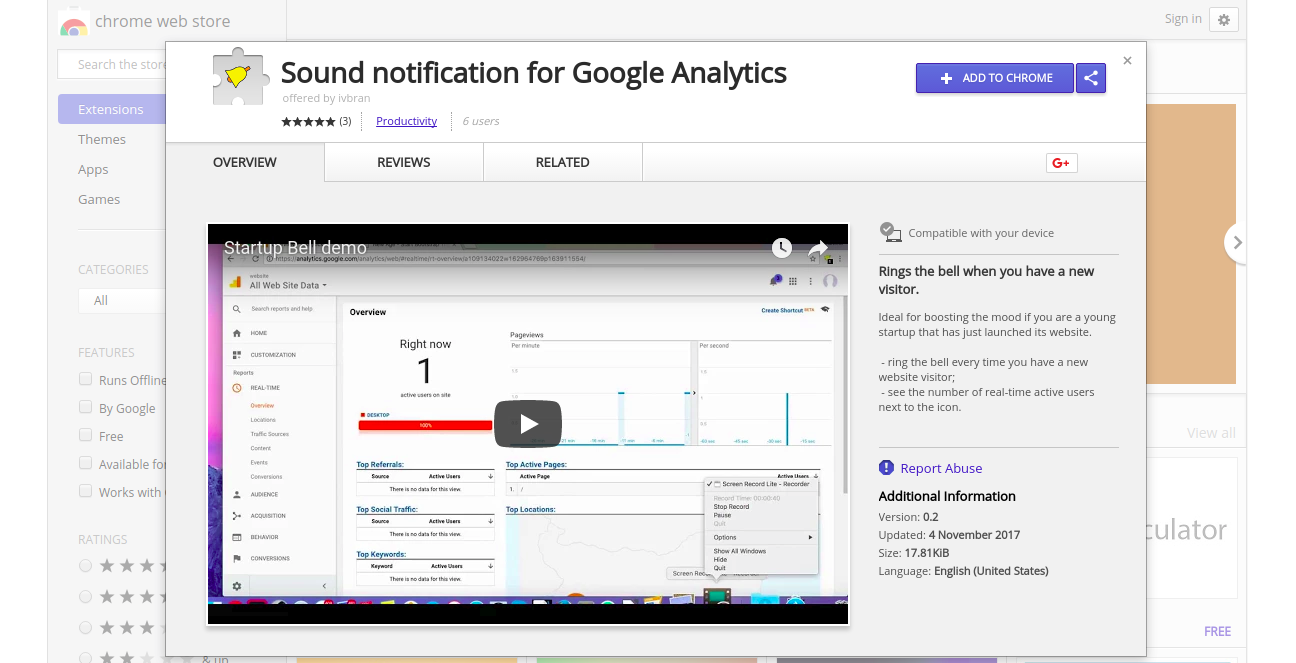Enable the Free filter checkbox
The width and height of the screenshot is (1296, 663).
coord(86,435)
